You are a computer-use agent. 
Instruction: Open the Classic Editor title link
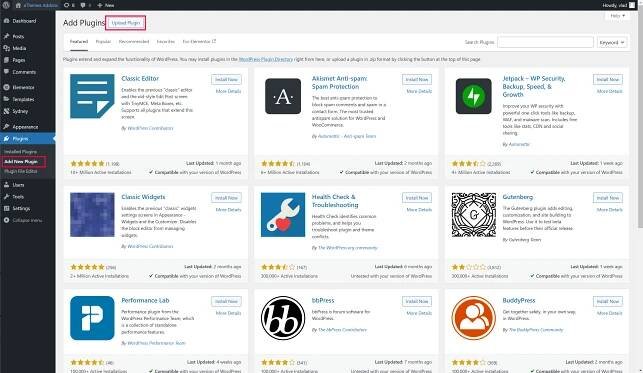[140, 78]
